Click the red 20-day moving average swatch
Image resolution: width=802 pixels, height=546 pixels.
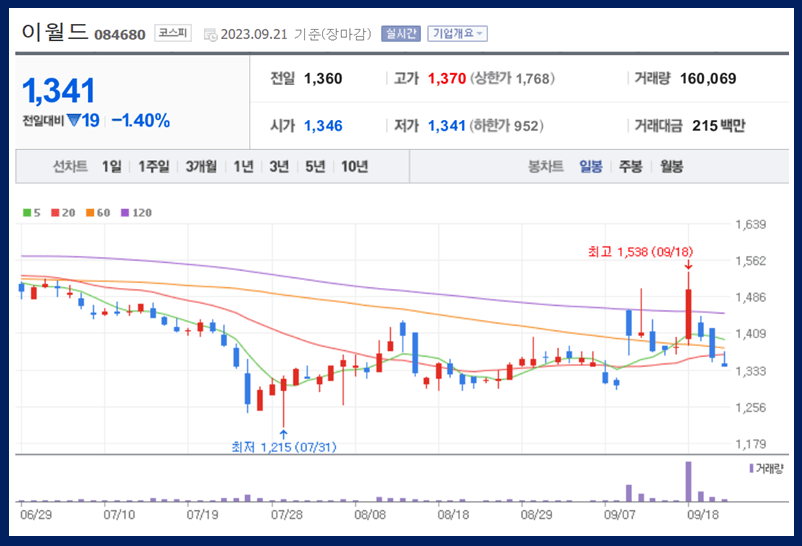point(55,213)
